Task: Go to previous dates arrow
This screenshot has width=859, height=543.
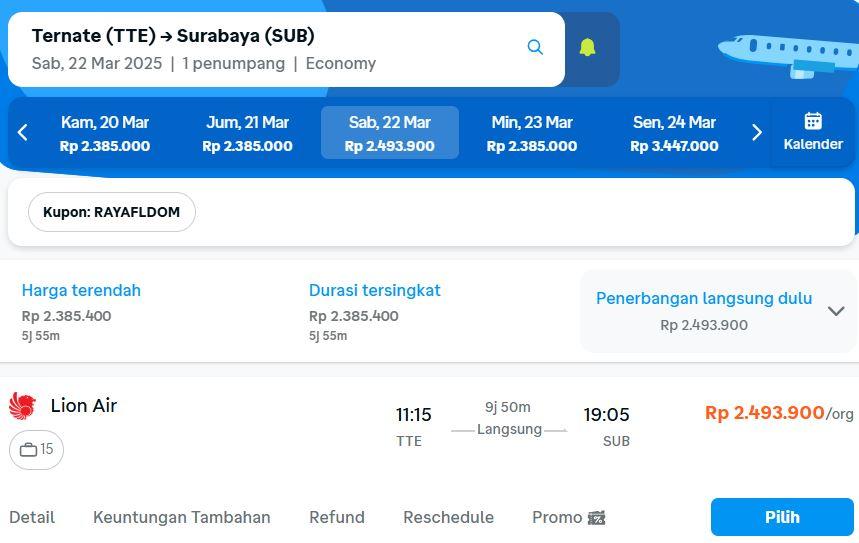Action: 23,132
